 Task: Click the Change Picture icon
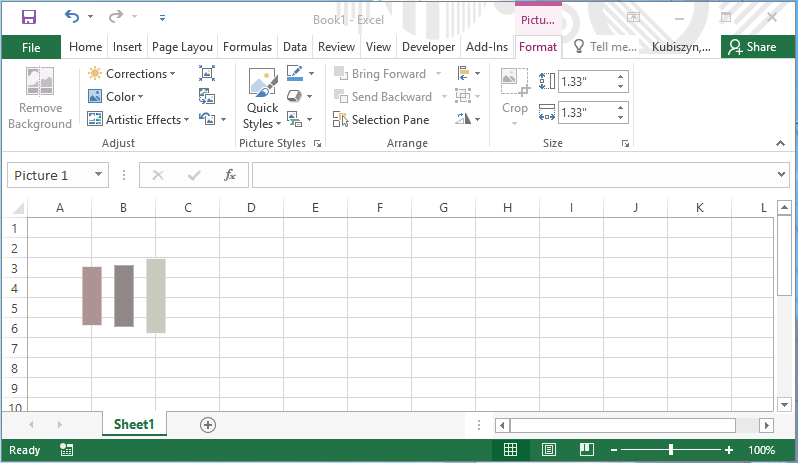click(207, 96)
